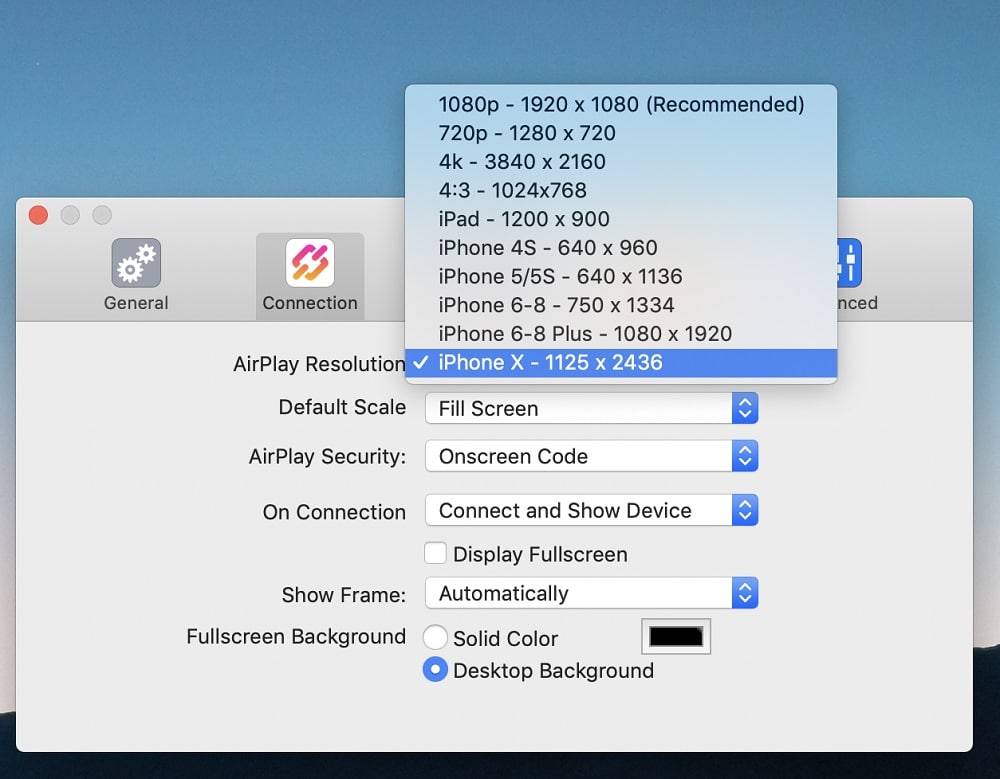Choose iPhone 4S - 640 x 960
This screenshot has height=779, width=1000.
click(548, 248)
